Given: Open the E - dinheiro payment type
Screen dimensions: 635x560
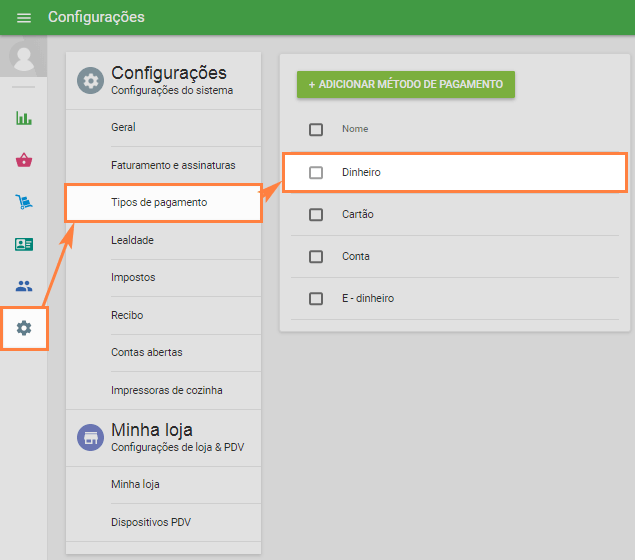Looking at the screenshot, I should point(455,299).
